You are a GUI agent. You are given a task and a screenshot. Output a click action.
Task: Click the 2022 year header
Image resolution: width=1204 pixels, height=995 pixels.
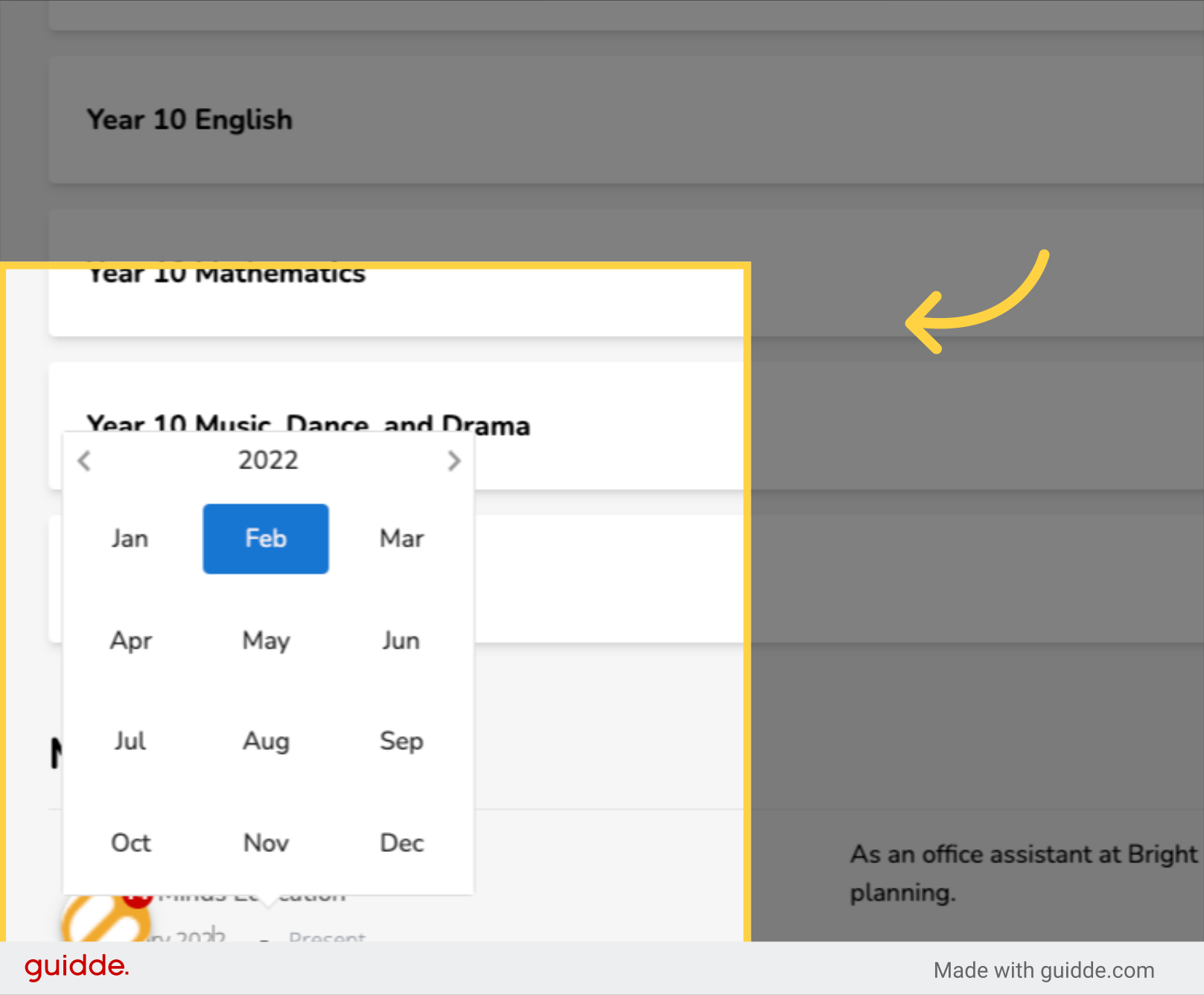tap(268, 460)
